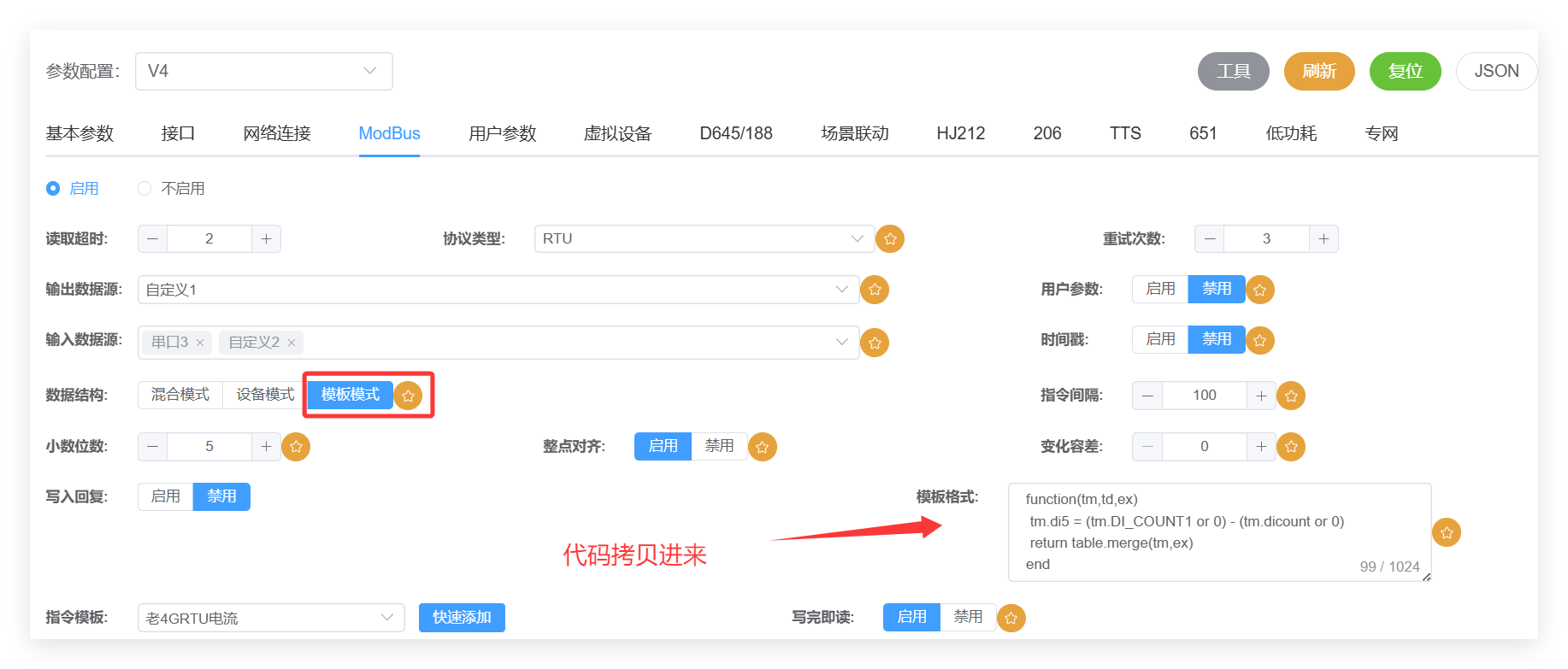Click star icon next to 时间戳 toggle
Viewport: 1568px width, 669px height.
[1259, 340]
